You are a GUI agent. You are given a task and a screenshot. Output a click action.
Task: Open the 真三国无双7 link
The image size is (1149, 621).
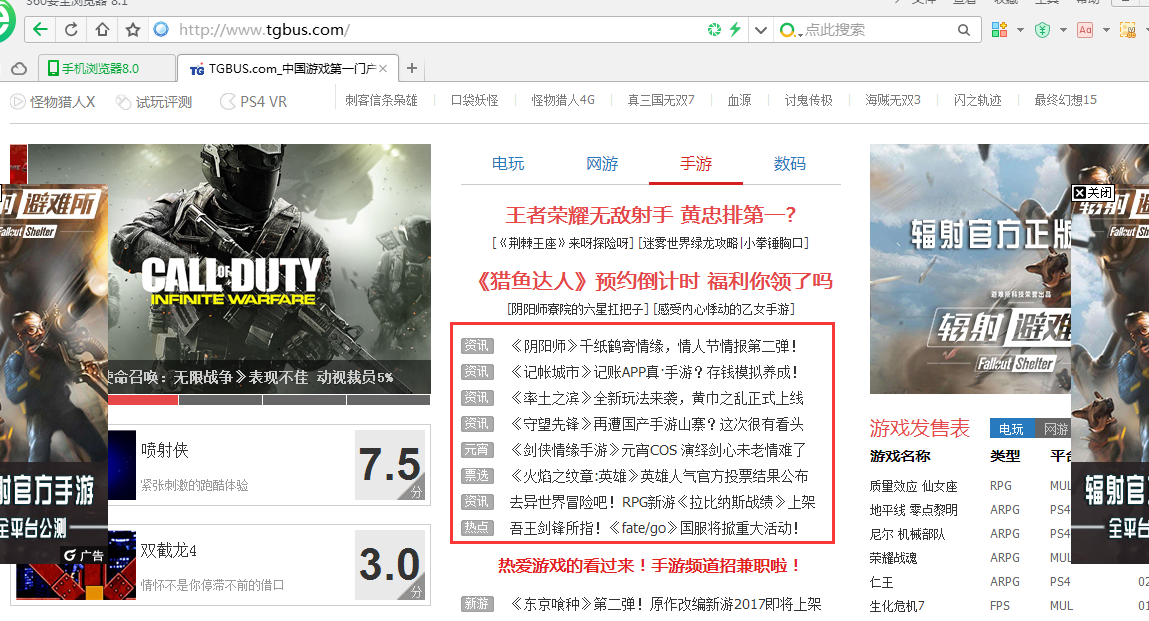pos(661,100)
